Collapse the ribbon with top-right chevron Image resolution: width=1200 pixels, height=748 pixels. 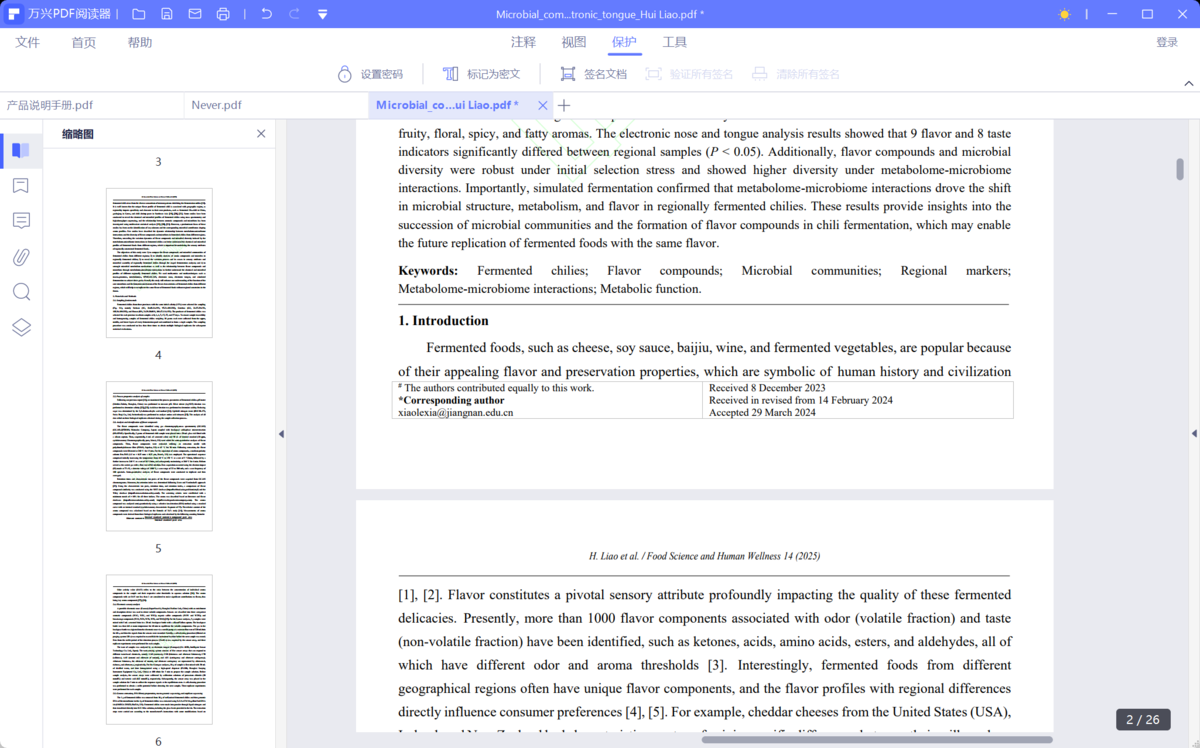point(1189,83)
